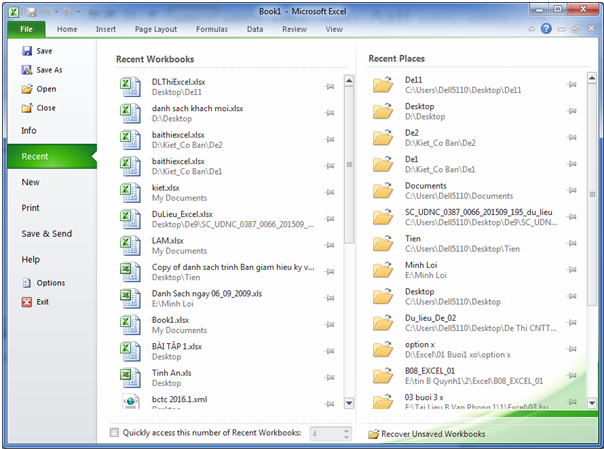Click the up arrow of Recent Workbooks scrollbar
Viewport: 604px width, 449px height.
[349, 80]
